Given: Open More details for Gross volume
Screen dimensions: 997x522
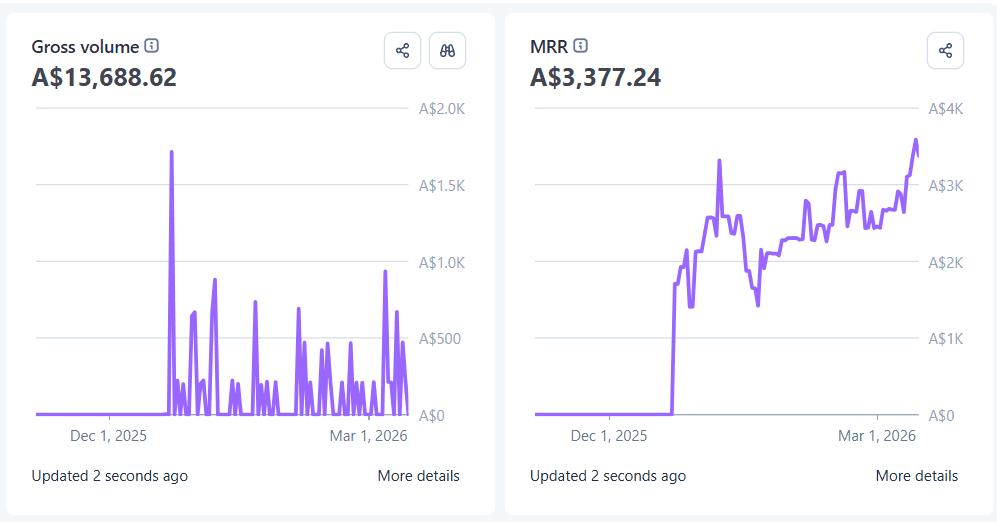Looking at the screenshot, I should [x=418, y=476].
